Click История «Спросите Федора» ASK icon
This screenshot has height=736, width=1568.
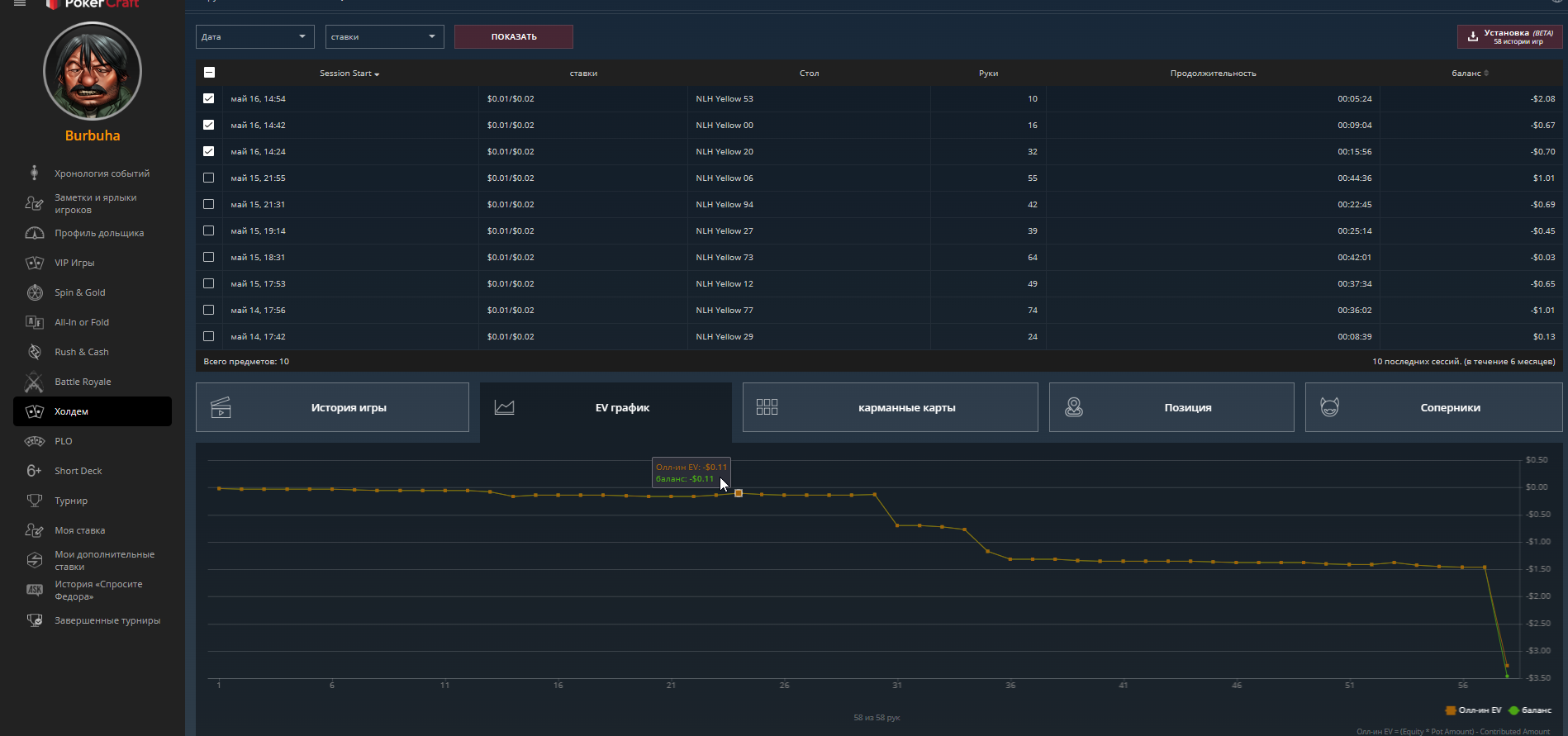click(x=34, y=590)
